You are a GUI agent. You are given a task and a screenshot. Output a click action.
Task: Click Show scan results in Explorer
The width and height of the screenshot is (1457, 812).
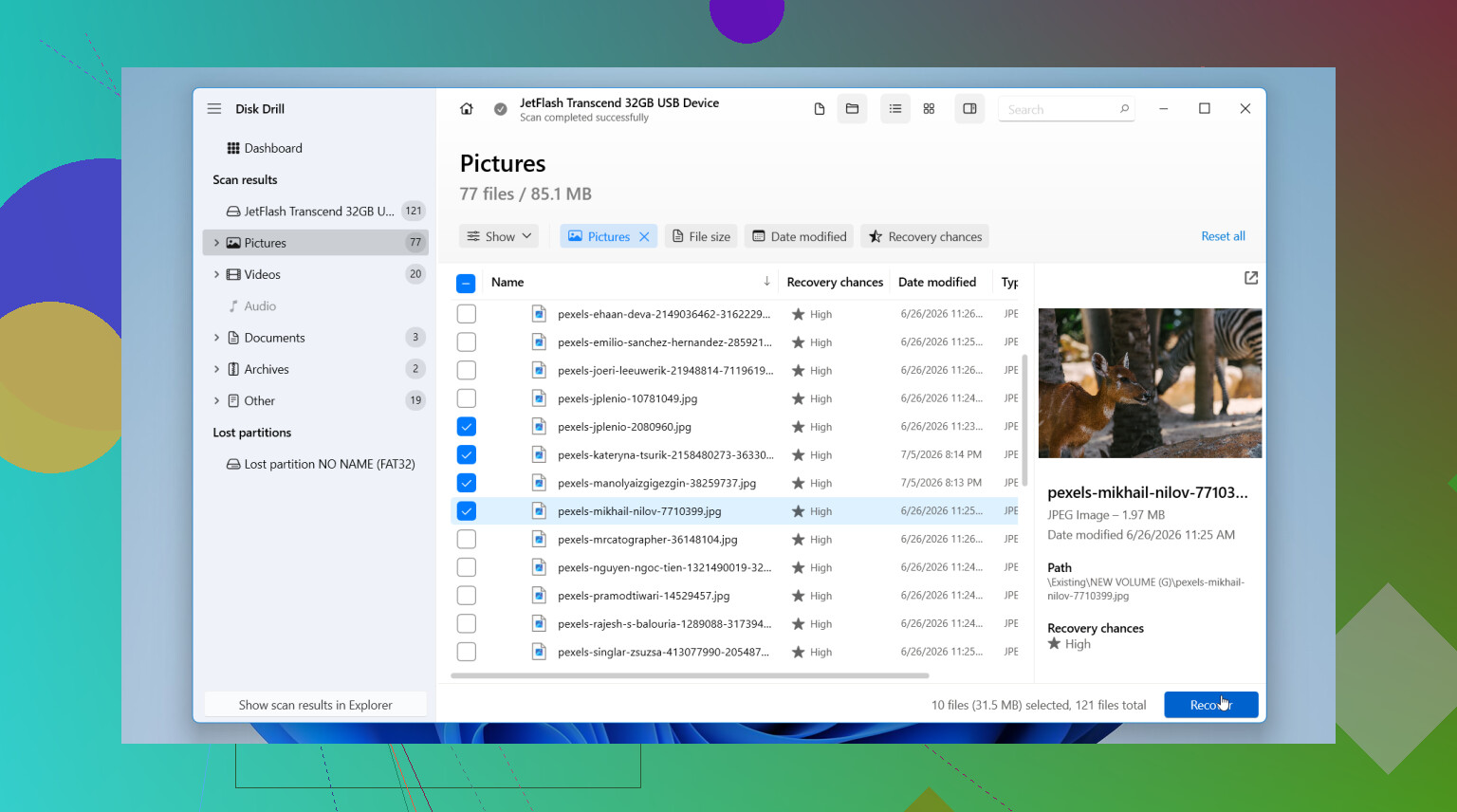point(315,705)
